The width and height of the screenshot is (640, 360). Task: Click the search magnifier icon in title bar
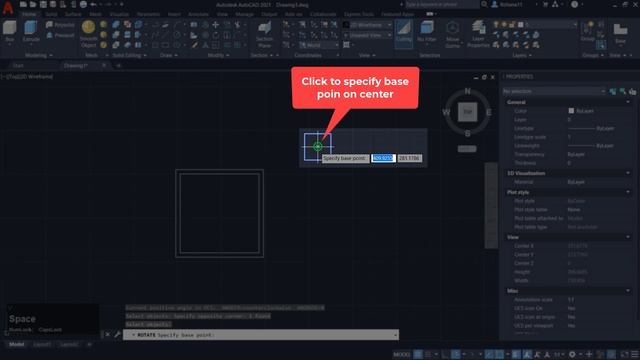pyautogui.click(x=484, y=4)
